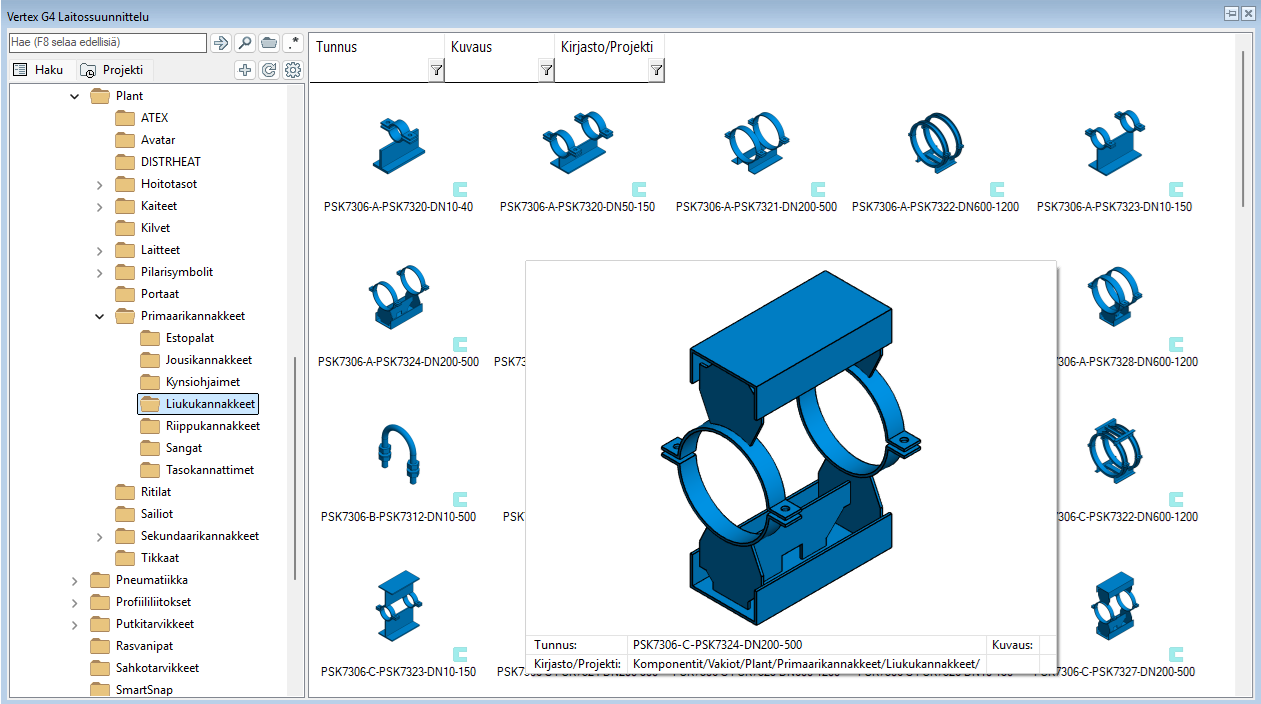Click the plus add icon above the tree

point(245,70)
